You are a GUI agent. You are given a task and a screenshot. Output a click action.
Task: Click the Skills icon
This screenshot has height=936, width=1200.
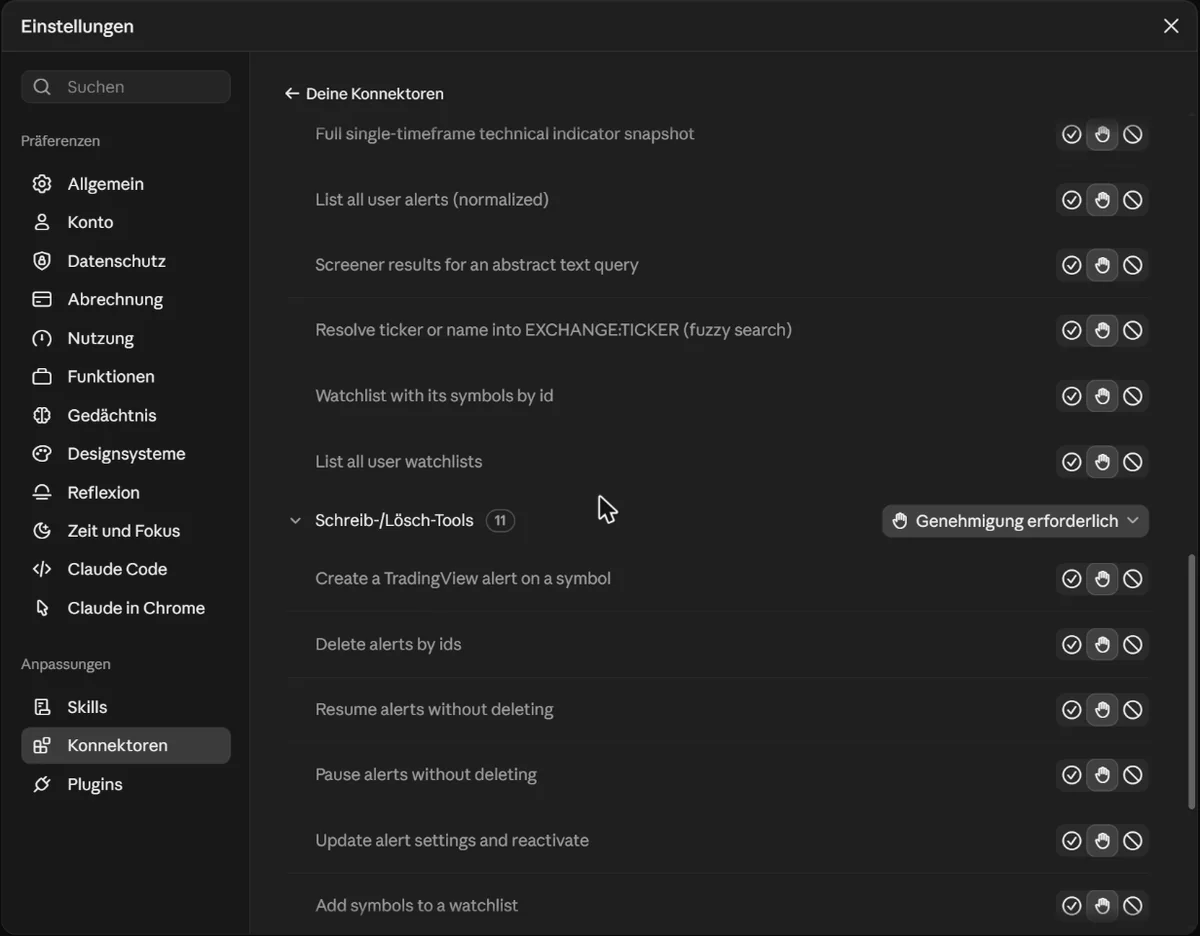(x=42, y=707)
